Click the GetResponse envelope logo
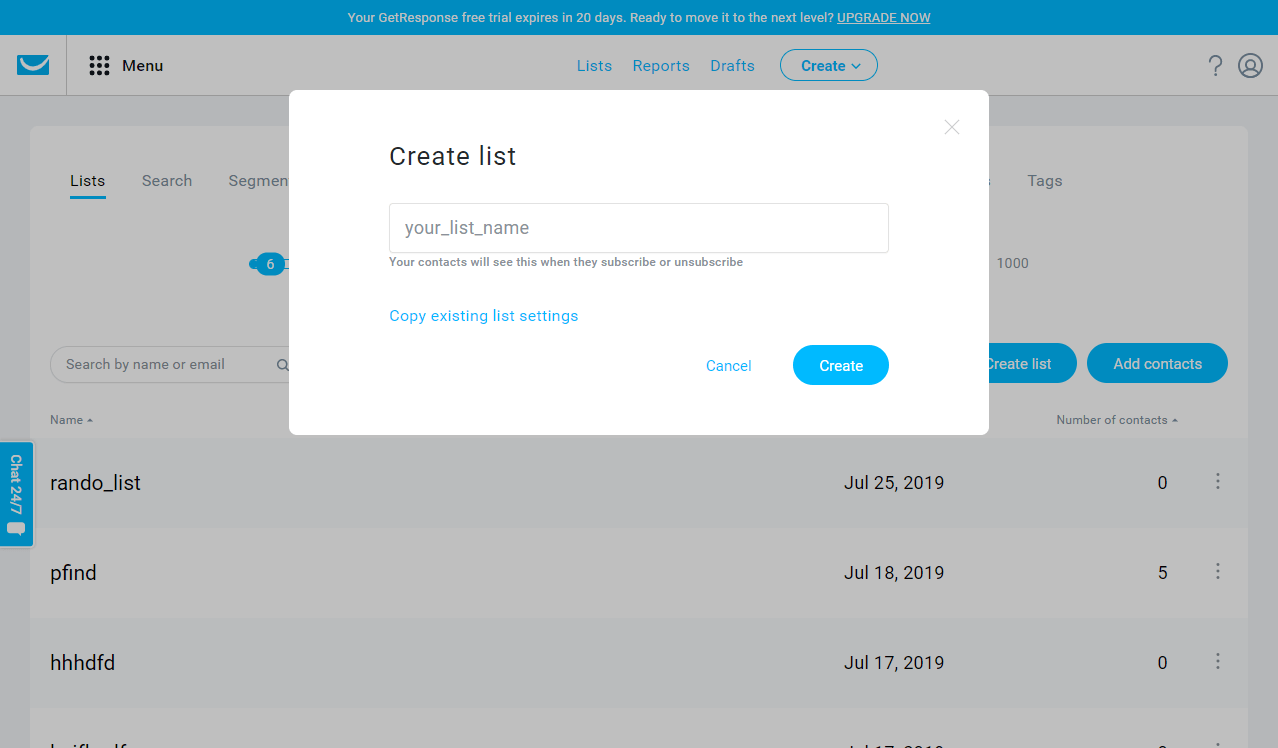Screen dimensions: 1278x748 point(33,65)
